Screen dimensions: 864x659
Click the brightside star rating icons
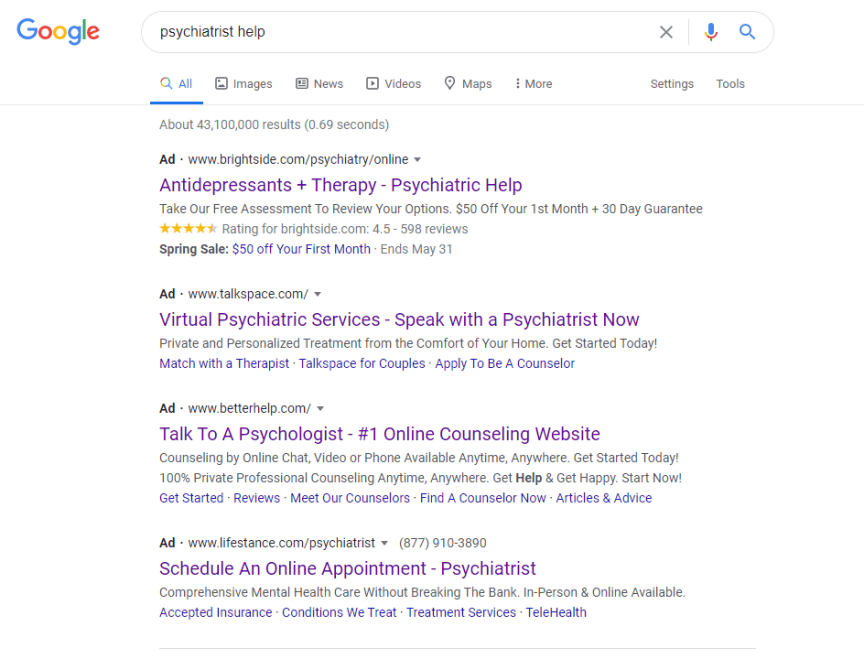[x=188, y=228]
